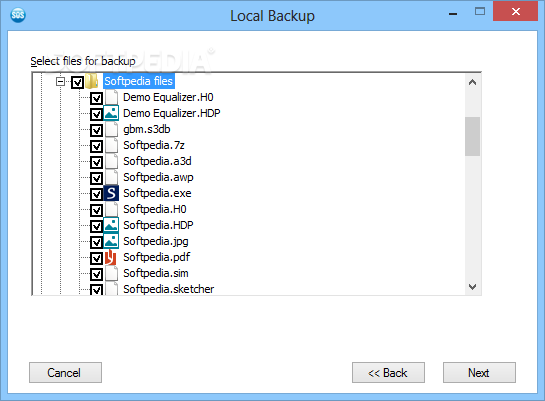Click the file icon of Softpedia.sim
The image size is (545, 401).
[111, 273]
